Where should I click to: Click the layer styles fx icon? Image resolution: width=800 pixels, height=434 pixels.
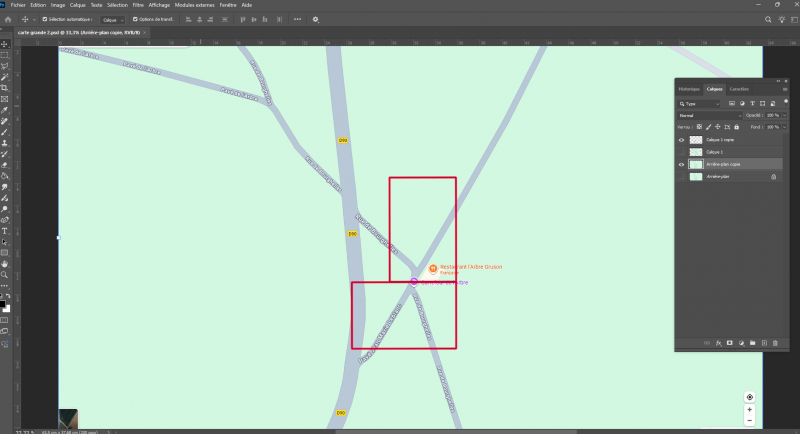click(x=719, y=343)
